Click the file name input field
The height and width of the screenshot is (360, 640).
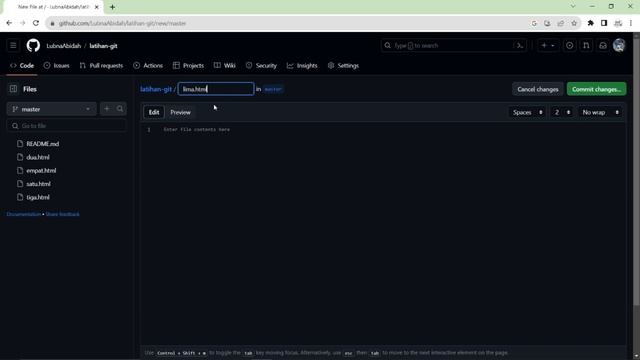(216, 89)
